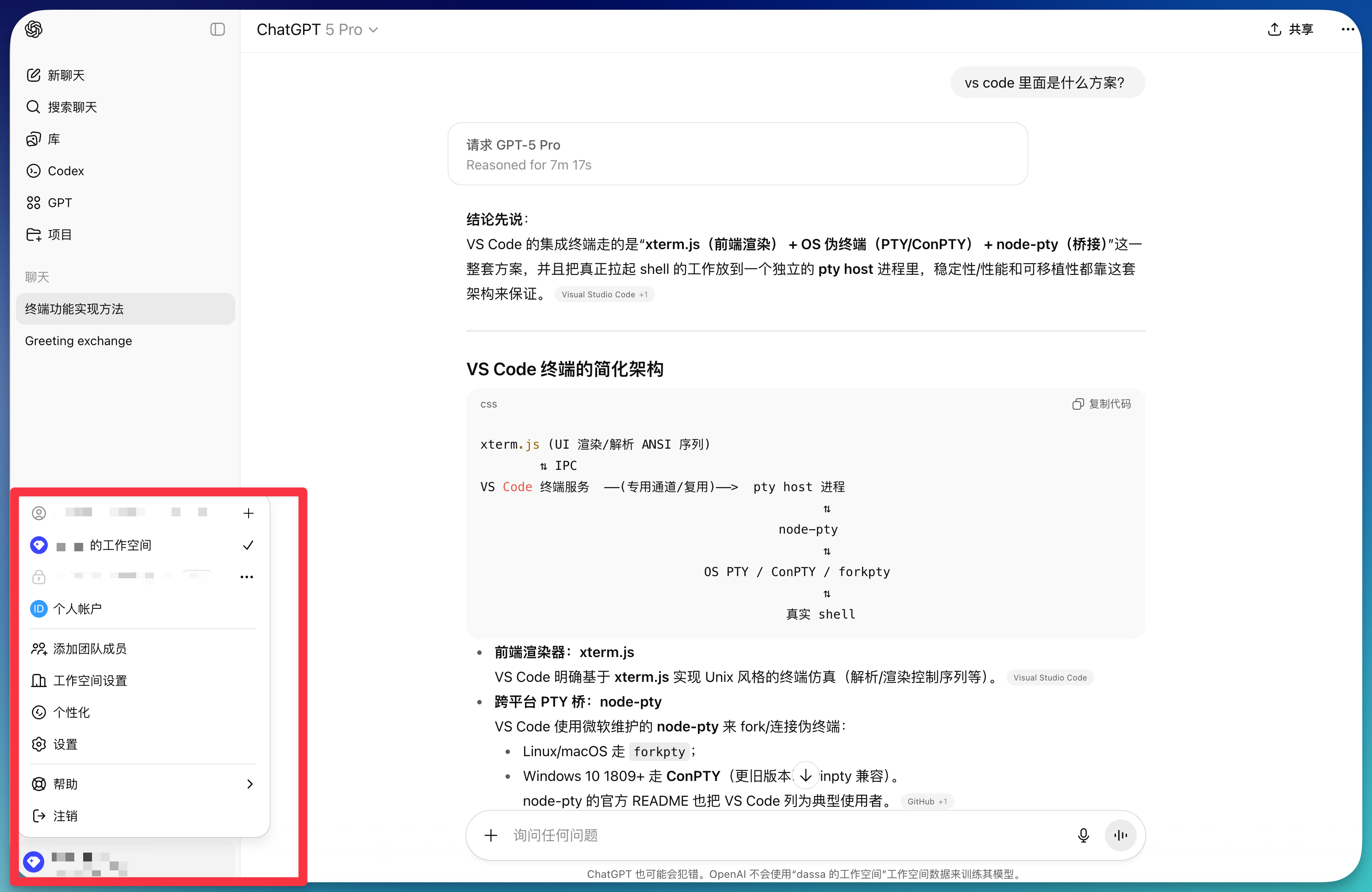Expand the GPT-5 Pro reasoning details box
This screenshot has height=892, width=1372.
click(737, 154)
